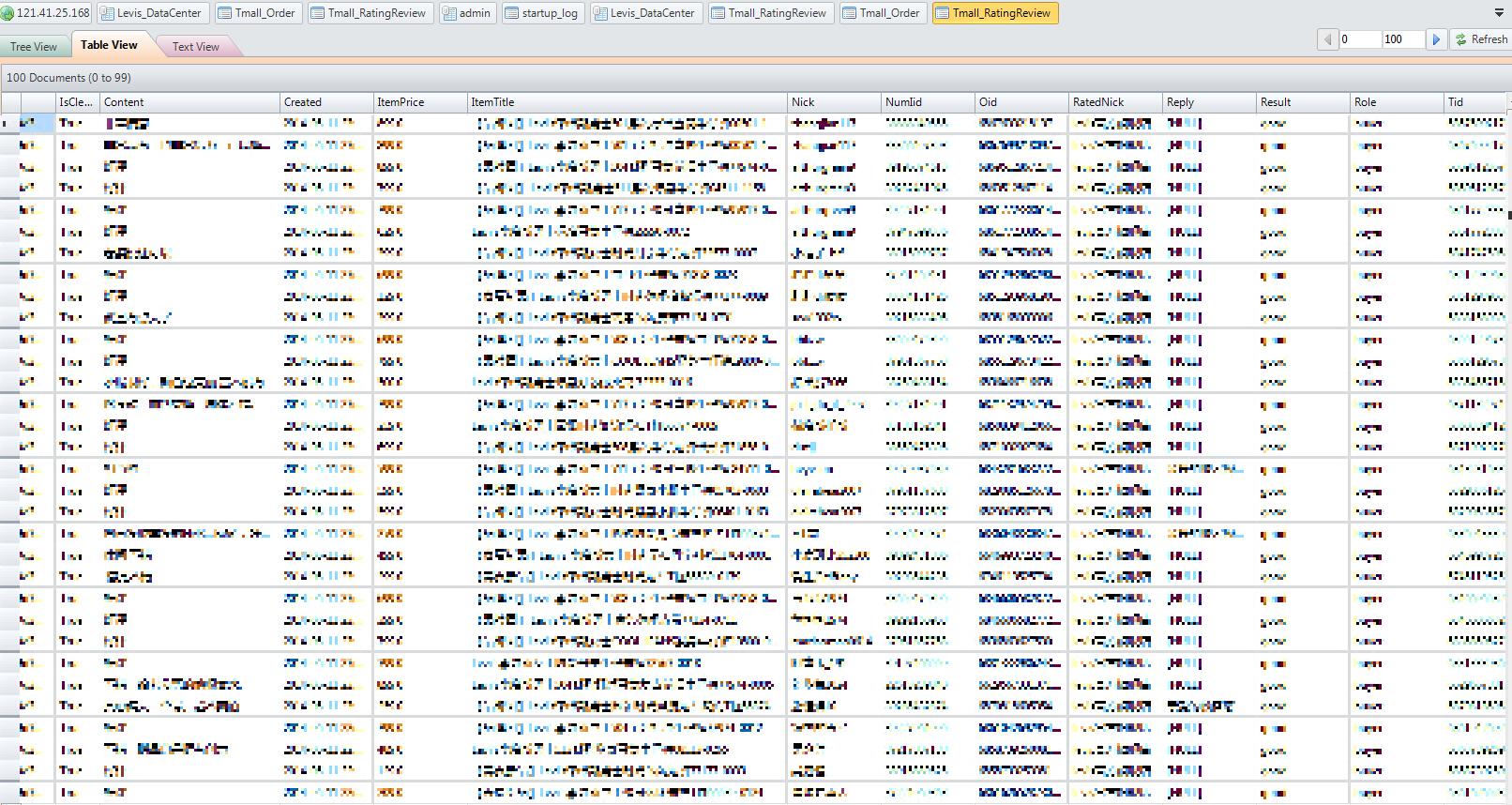Click the green Refresh arrows icon

coord(1460,39)
